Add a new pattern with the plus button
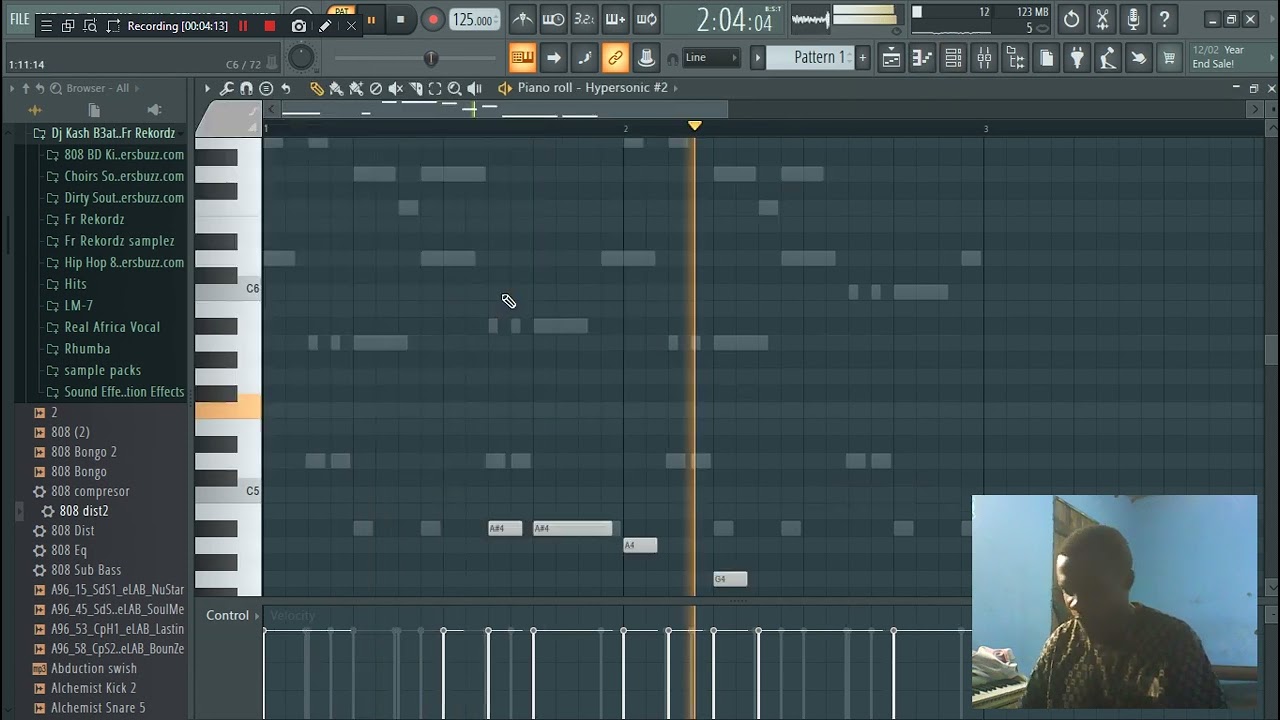This screenshot has height=720, width=1280. click(863, 58)
